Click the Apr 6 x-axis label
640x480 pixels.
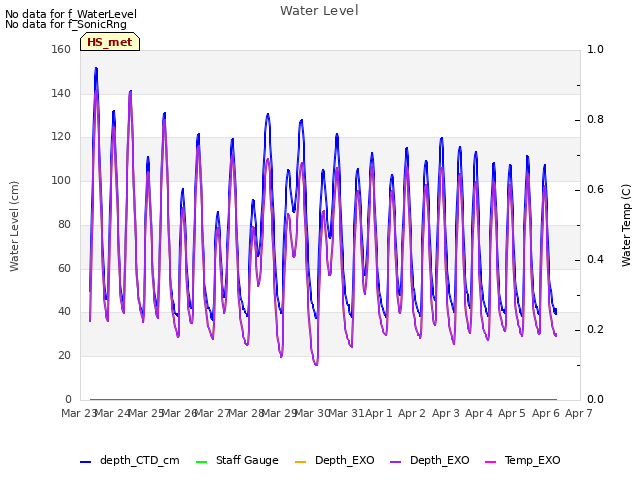coord(546,413)
